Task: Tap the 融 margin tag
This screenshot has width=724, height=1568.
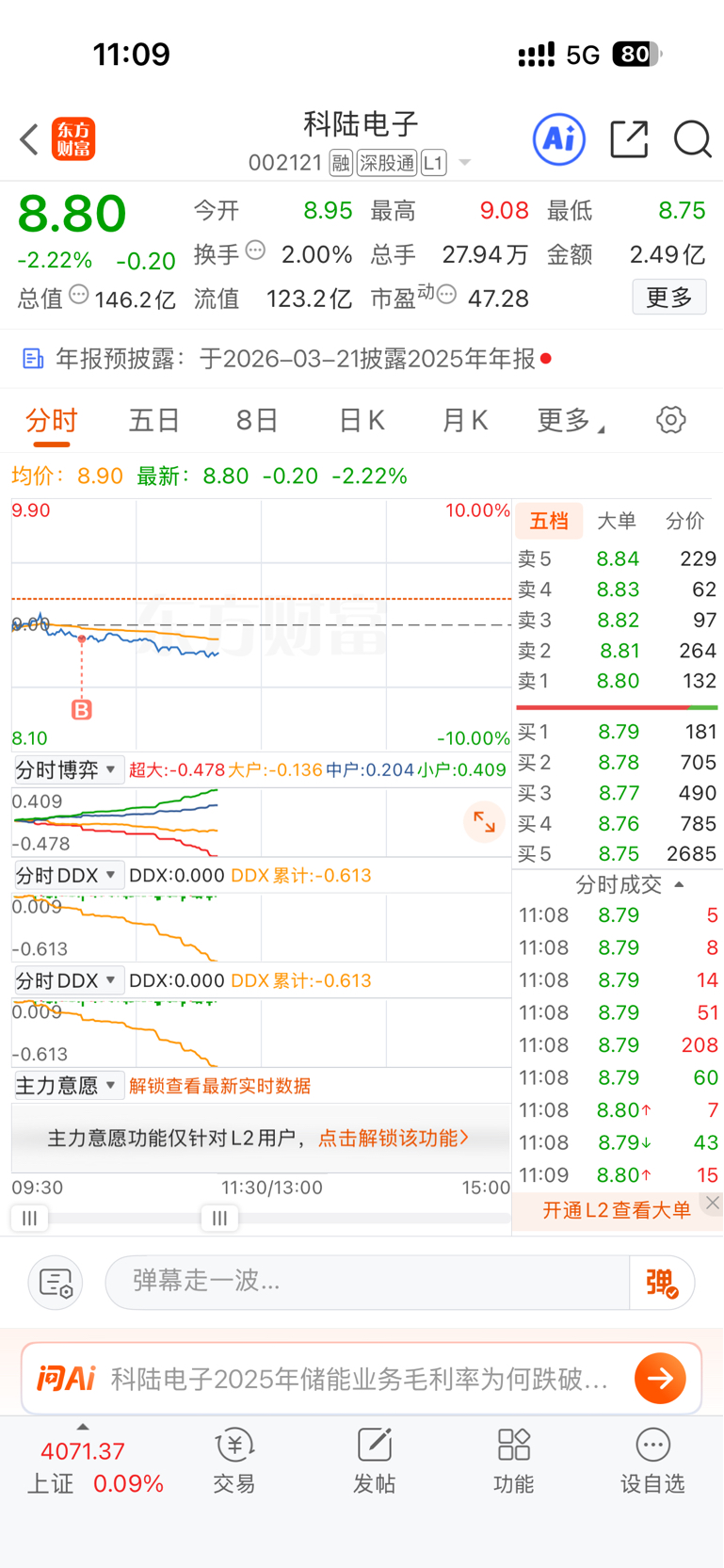Action: tap(341, 163)
